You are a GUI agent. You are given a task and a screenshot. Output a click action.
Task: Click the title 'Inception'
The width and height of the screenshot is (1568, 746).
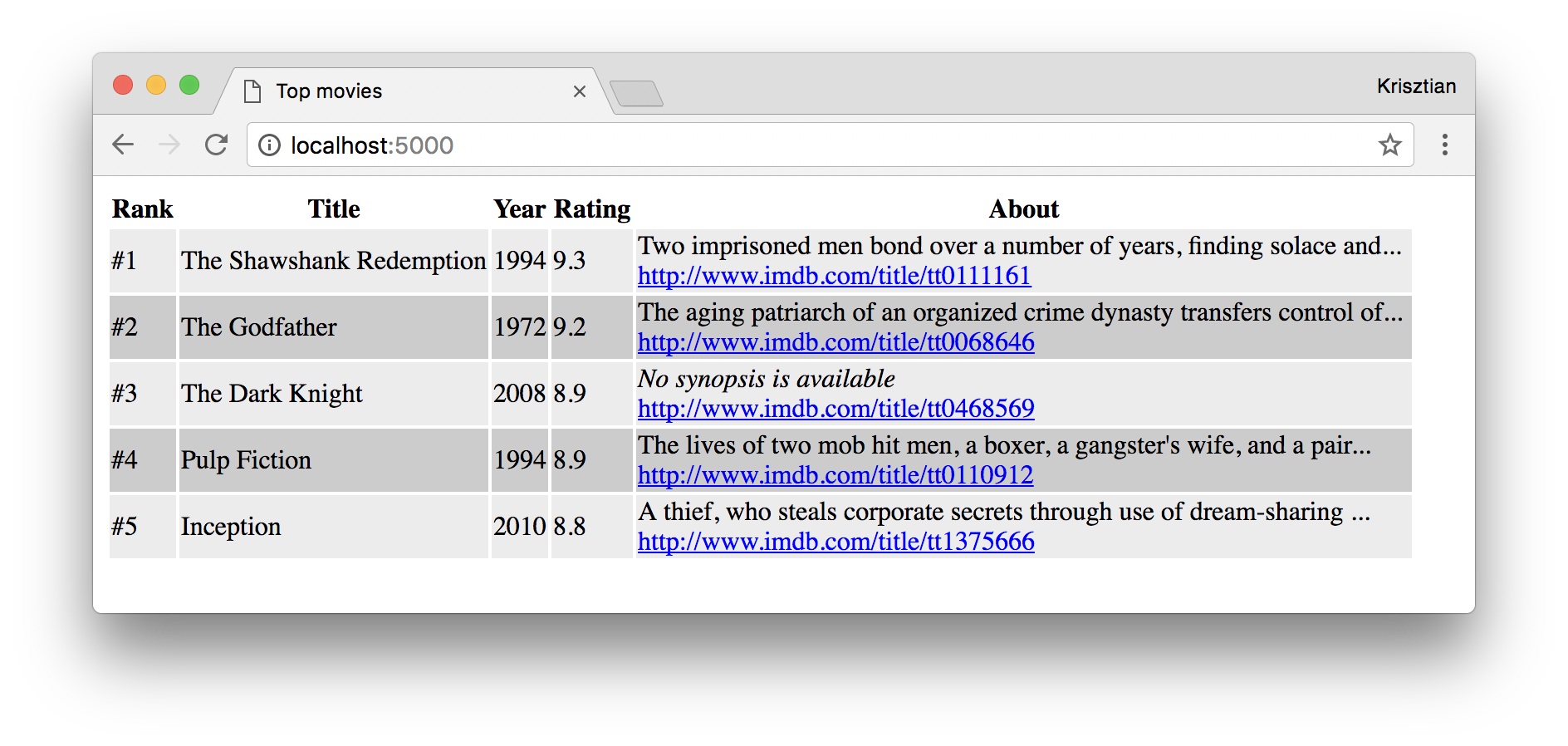[x=231, y=527]
